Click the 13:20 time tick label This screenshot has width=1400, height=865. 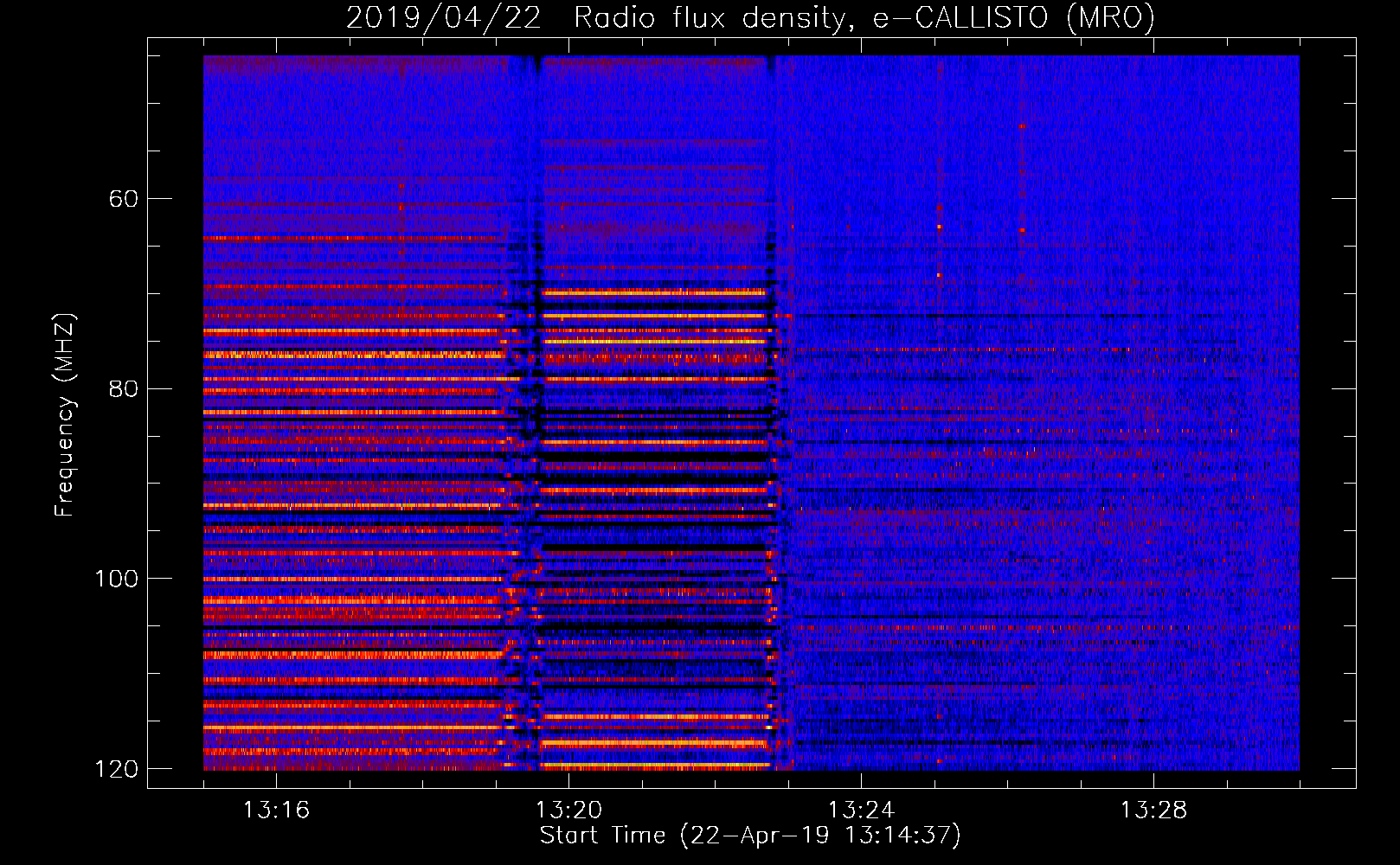[568, 811]
